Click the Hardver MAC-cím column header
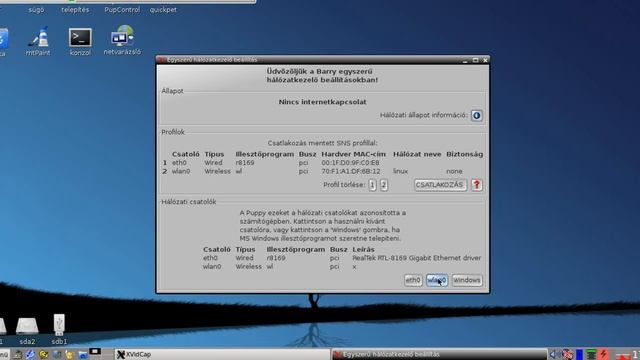The image size is (640, 360). [x=353, y=154]
